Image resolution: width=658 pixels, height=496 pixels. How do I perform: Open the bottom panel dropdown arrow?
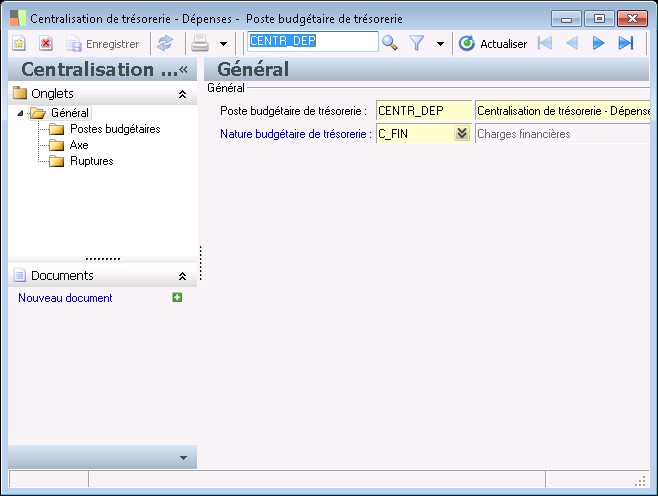coord(183,458)
